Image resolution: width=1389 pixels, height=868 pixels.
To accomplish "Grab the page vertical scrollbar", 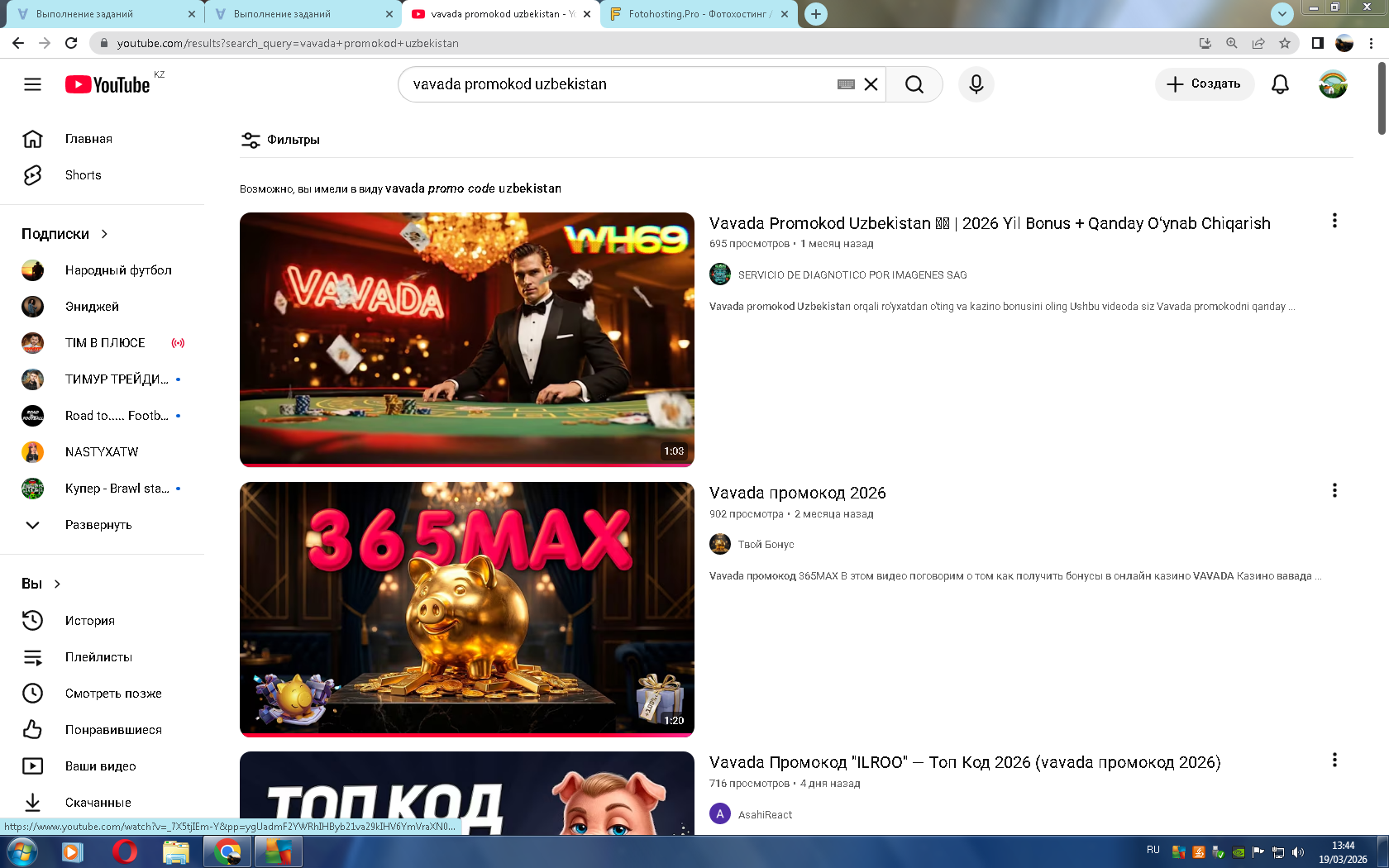I will [x=1382, y=98].
